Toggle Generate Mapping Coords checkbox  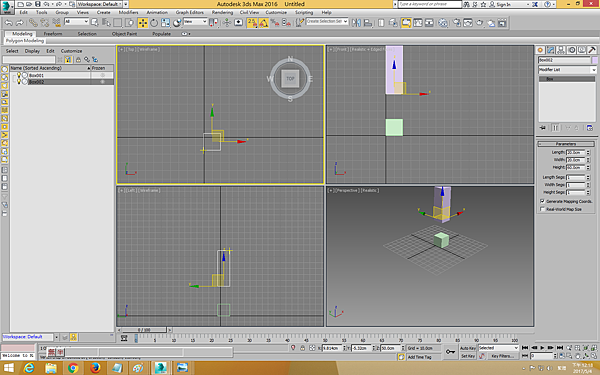point(542,201)
